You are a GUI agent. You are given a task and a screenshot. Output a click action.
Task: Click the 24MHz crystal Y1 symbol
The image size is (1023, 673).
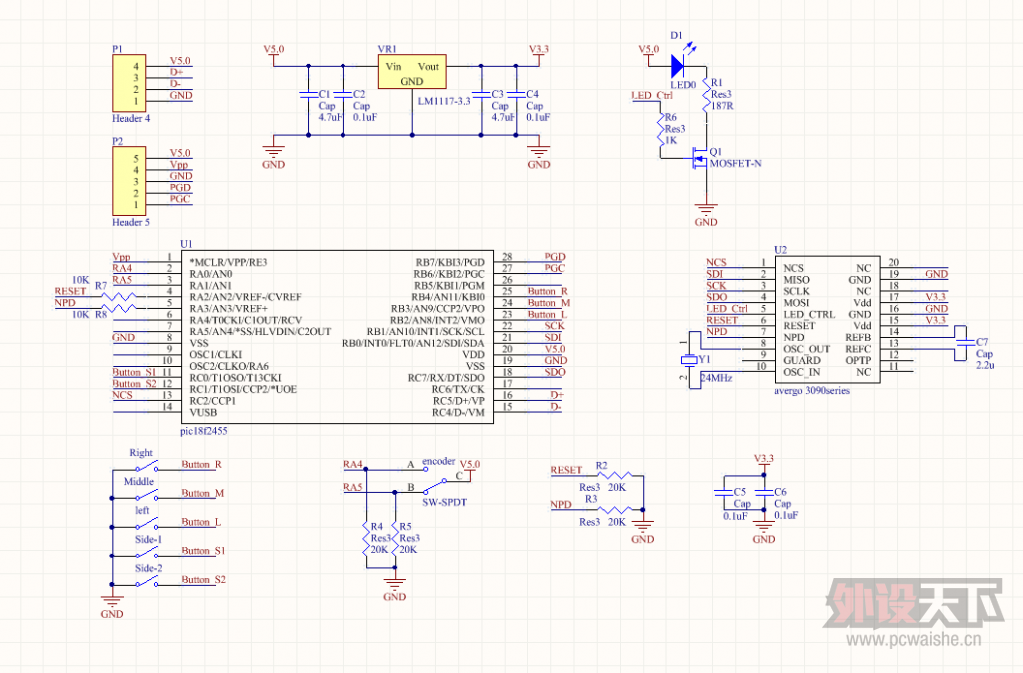tap(690, 359)
